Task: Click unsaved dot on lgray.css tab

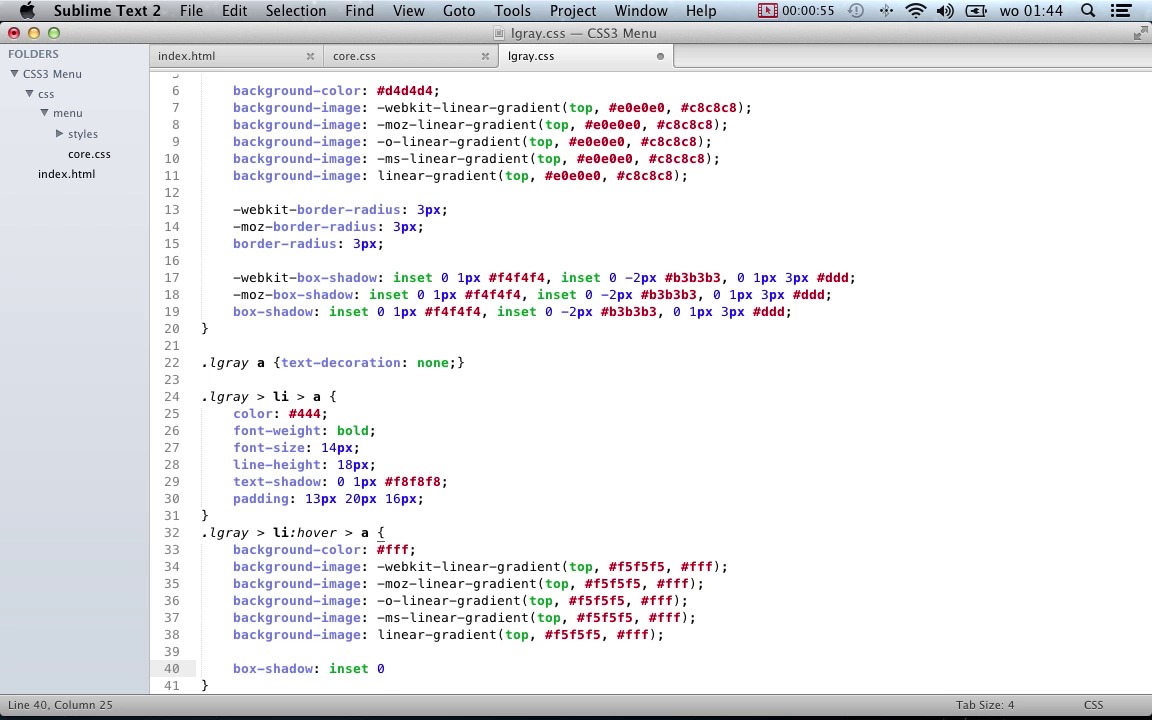Action: point(660,56)
